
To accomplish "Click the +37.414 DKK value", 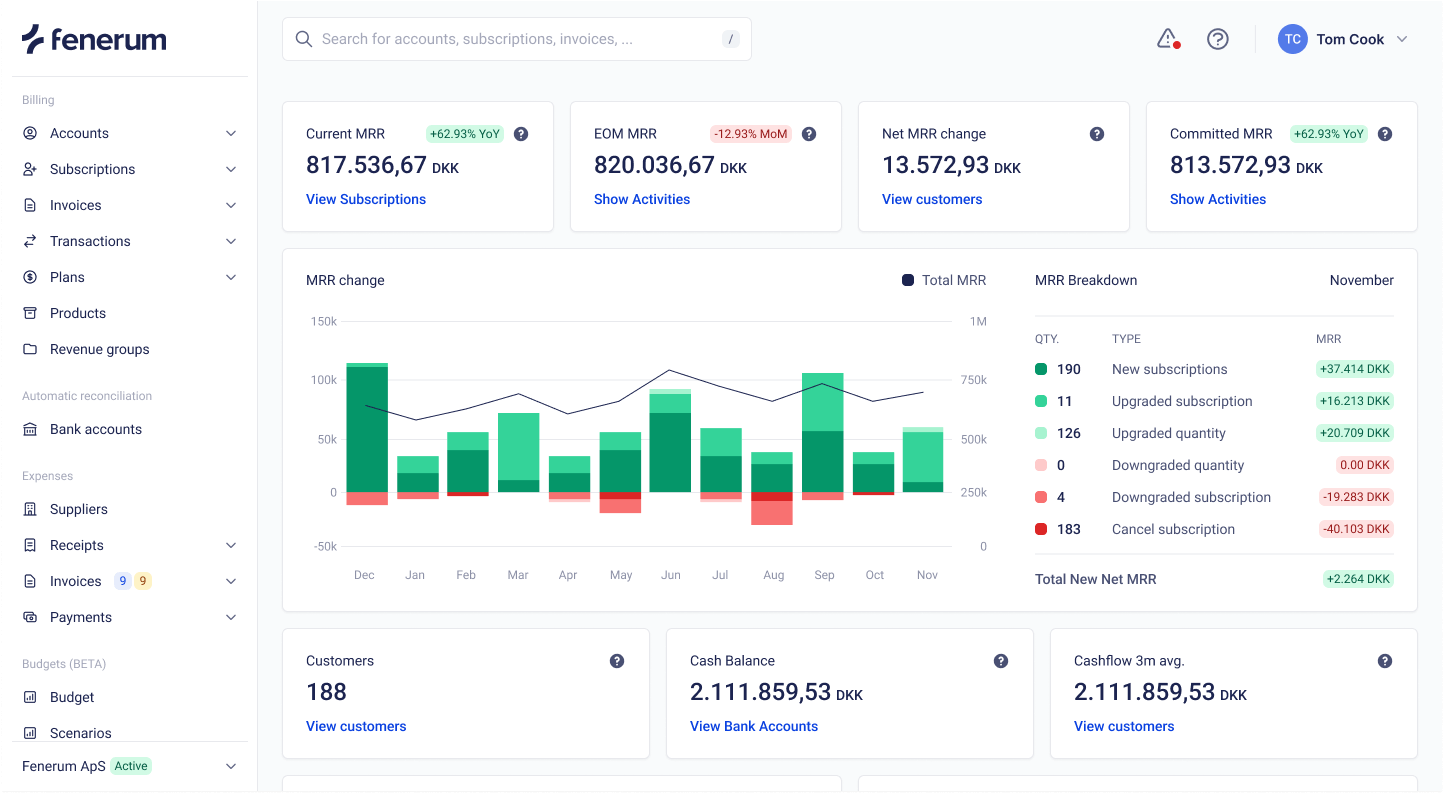I will click(x=1355, y=369).
